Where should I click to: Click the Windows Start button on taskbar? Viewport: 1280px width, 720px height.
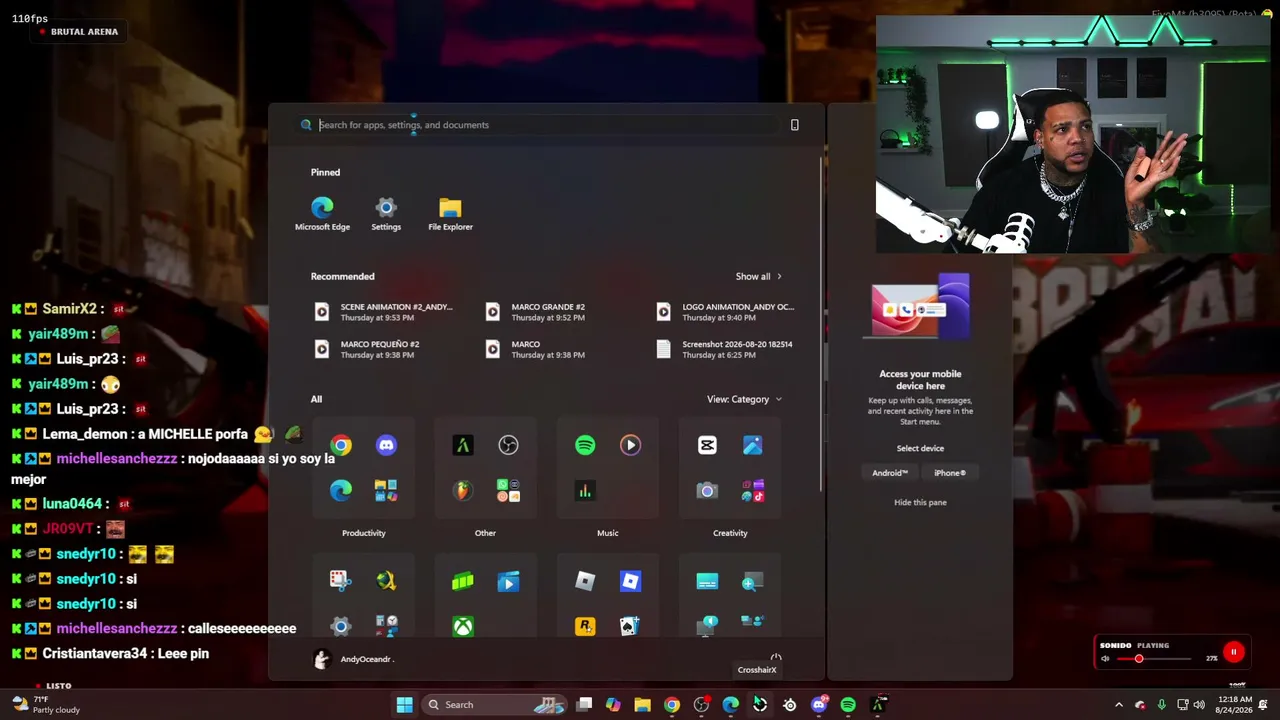tap(404, 705)
